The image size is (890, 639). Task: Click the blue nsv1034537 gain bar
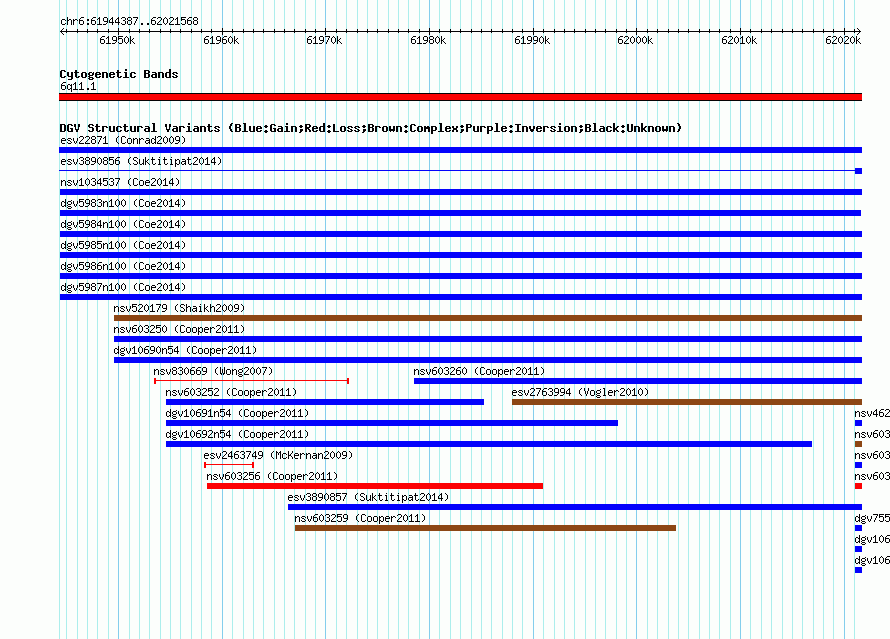(460, 192)
